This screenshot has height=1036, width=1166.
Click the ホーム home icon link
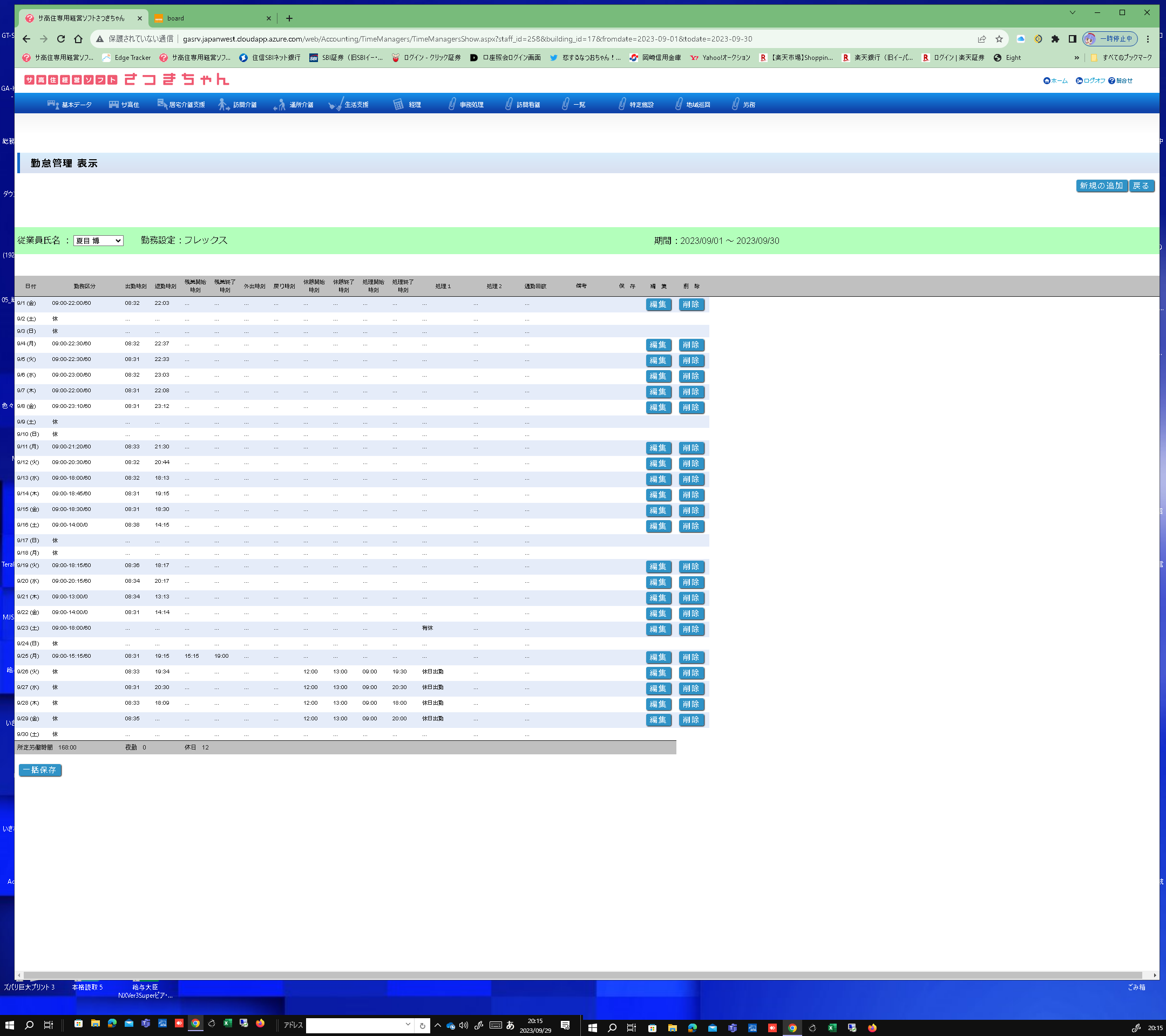pos(1046,81)
